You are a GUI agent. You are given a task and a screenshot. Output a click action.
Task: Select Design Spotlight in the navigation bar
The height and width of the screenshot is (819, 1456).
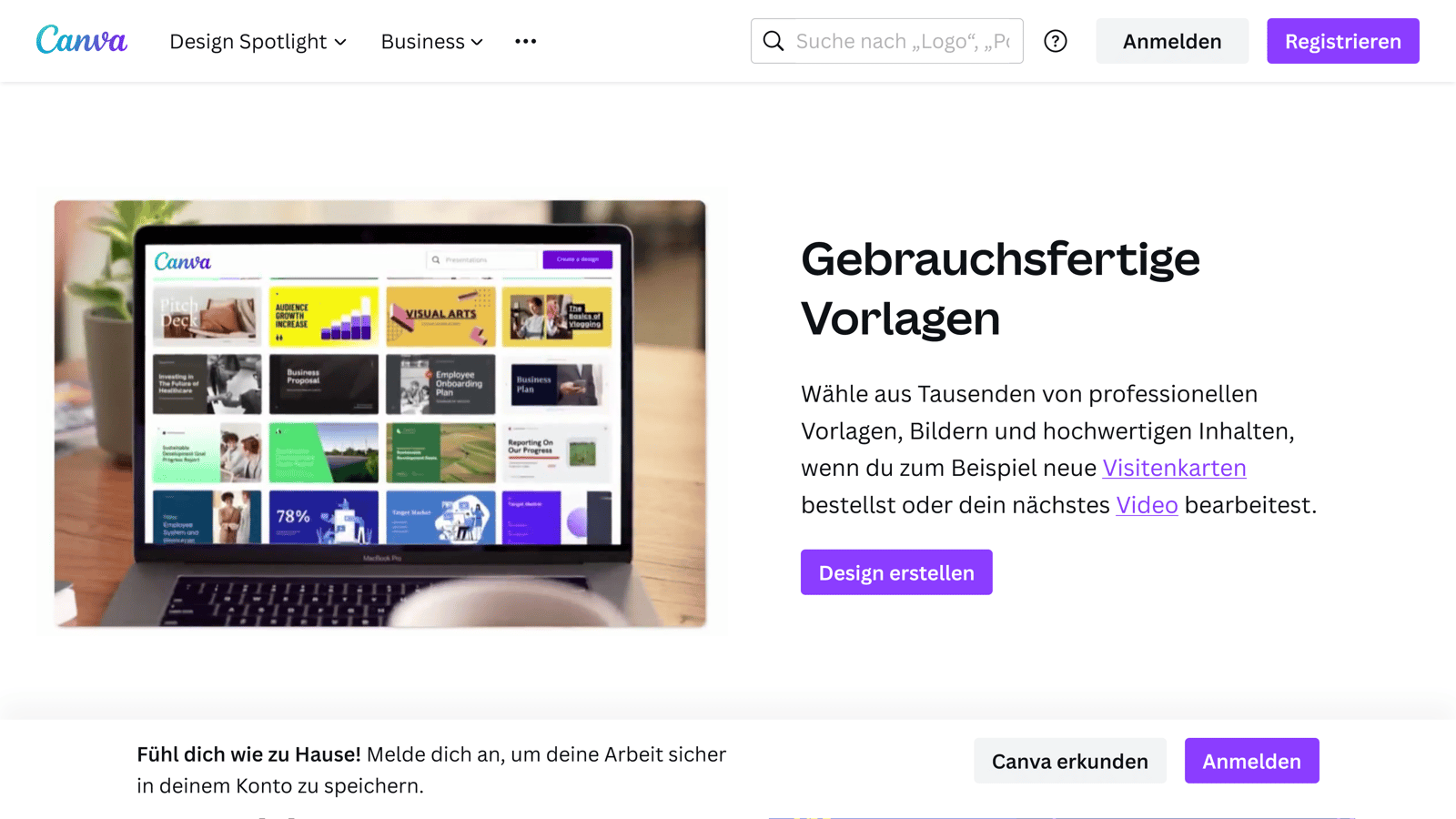[248, 41]
